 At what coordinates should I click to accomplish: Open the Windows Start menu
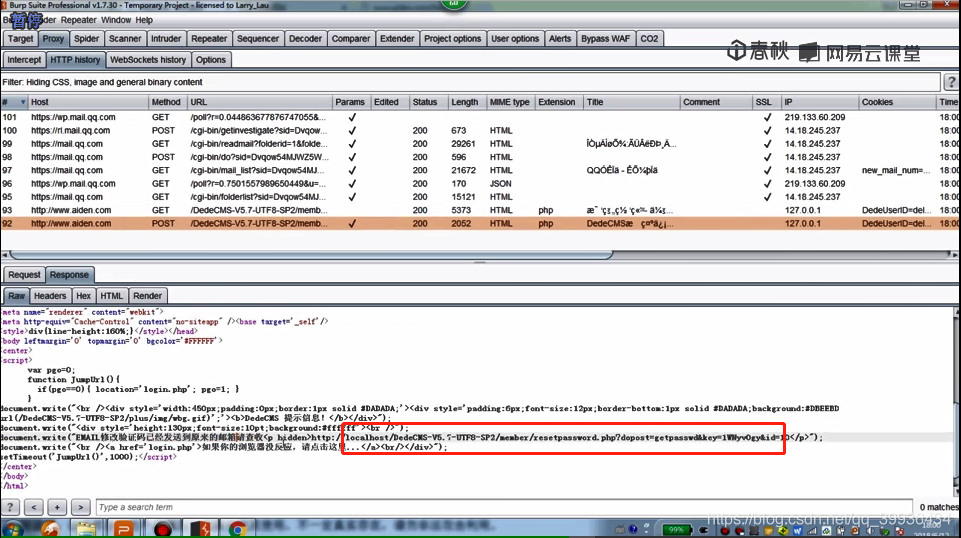pos(14,529)
